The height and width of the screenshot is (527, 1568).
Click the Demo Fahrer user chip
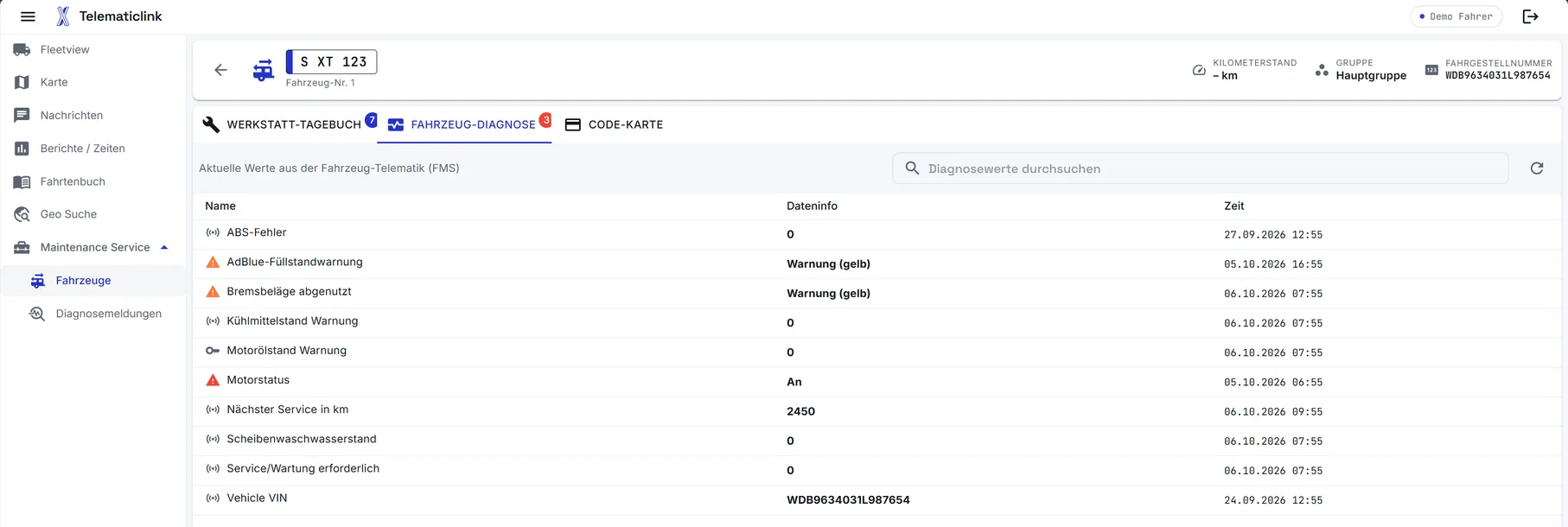click(1456, 16)
